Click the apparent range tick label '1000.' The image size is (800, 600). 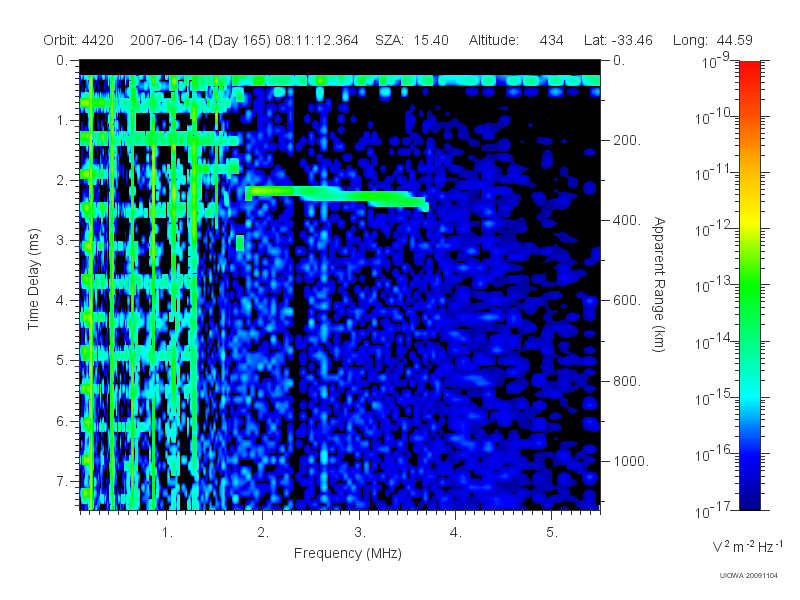(x=631, y=461)
